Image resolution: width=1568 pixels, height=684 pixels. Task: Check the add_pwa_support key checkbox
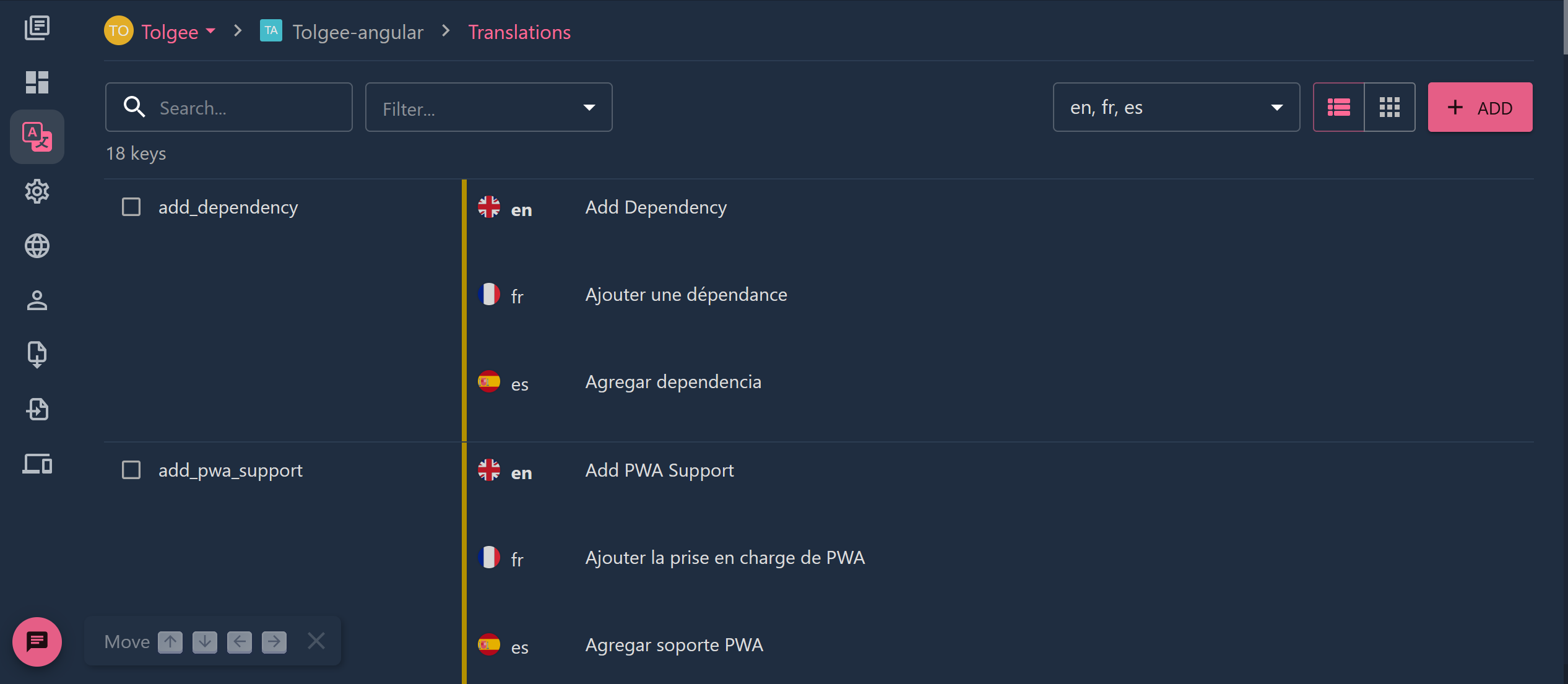click(131, 470)
